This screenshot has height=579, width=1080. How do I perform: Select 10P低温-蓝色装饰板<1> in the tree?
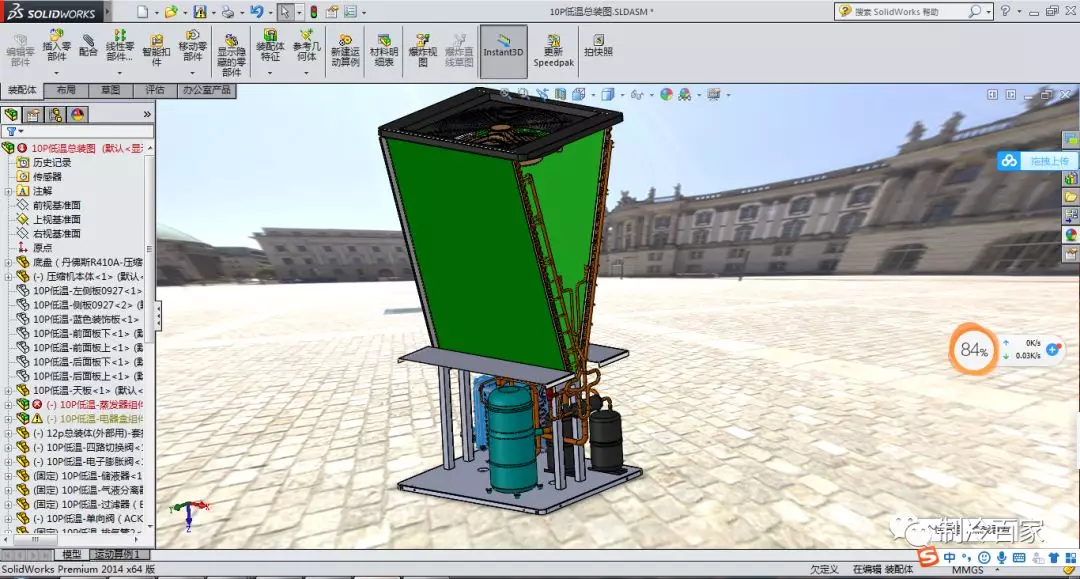click(x=86, y=319)
